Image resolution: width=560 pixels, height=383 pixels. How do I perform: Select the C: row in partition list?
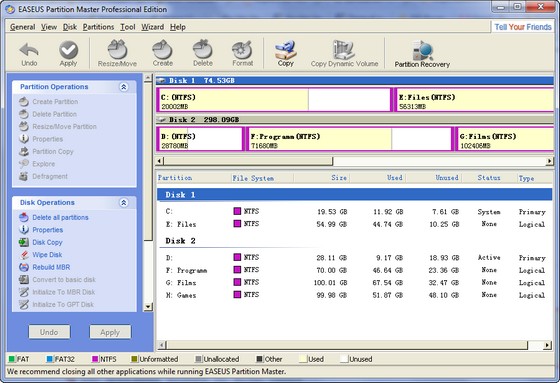click(x=355, y=212)
